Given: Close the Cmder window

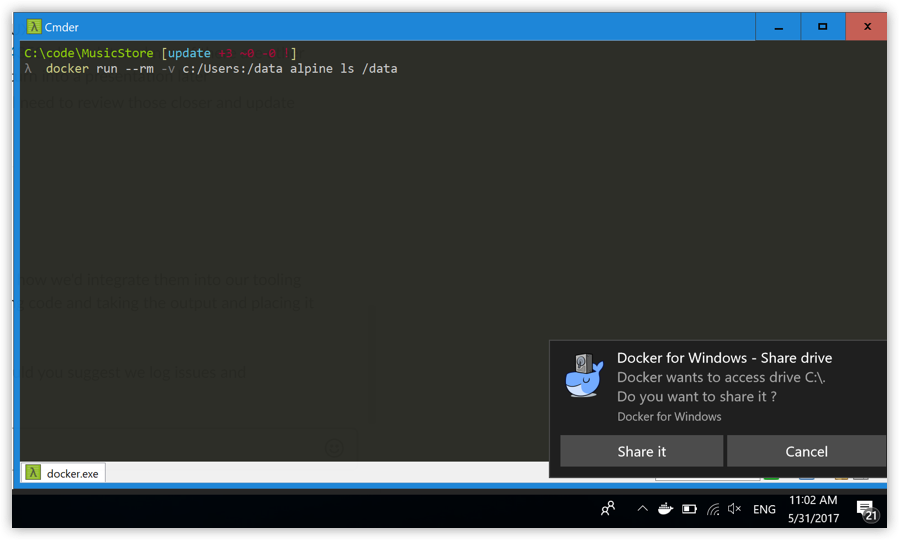Looking at the screenshot, I should pyautogui.click(x=866, y=27).
